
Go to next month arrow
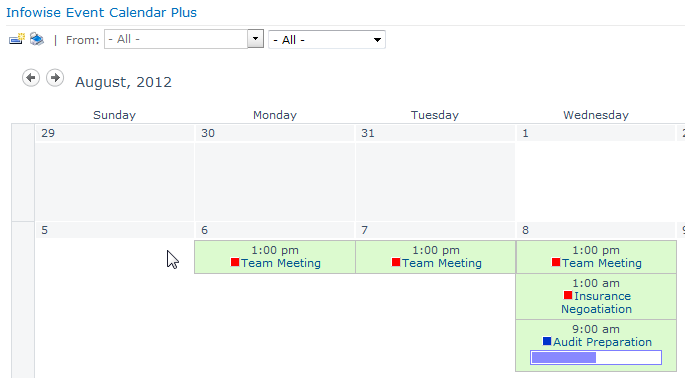[x=55, y=78]
